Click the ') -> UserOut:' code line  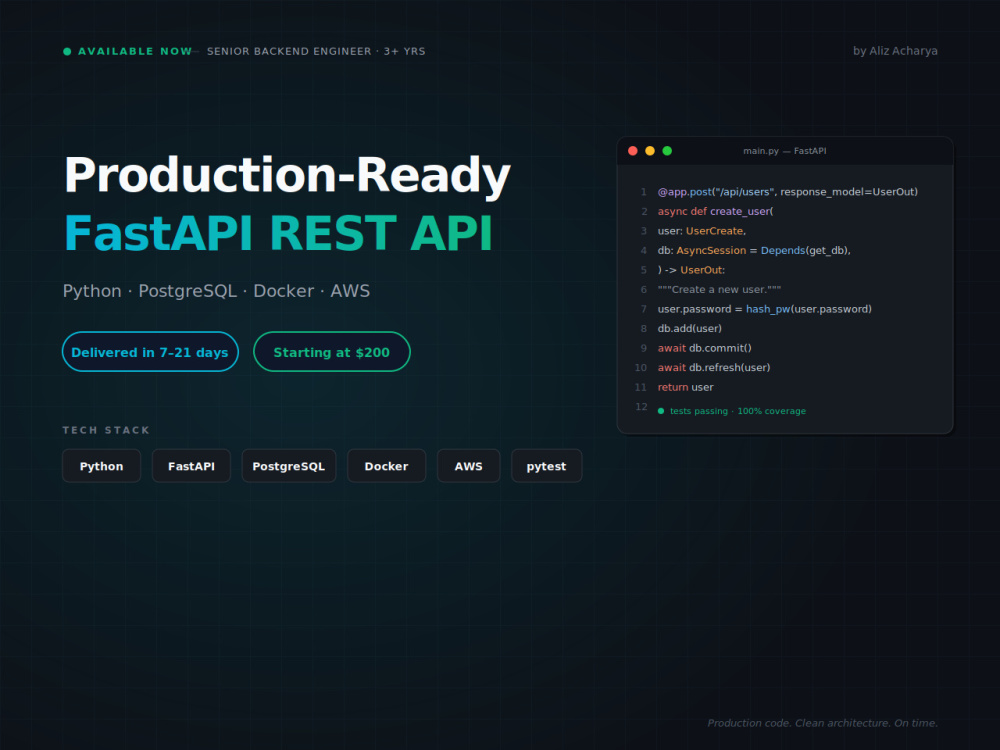[691, 270]
